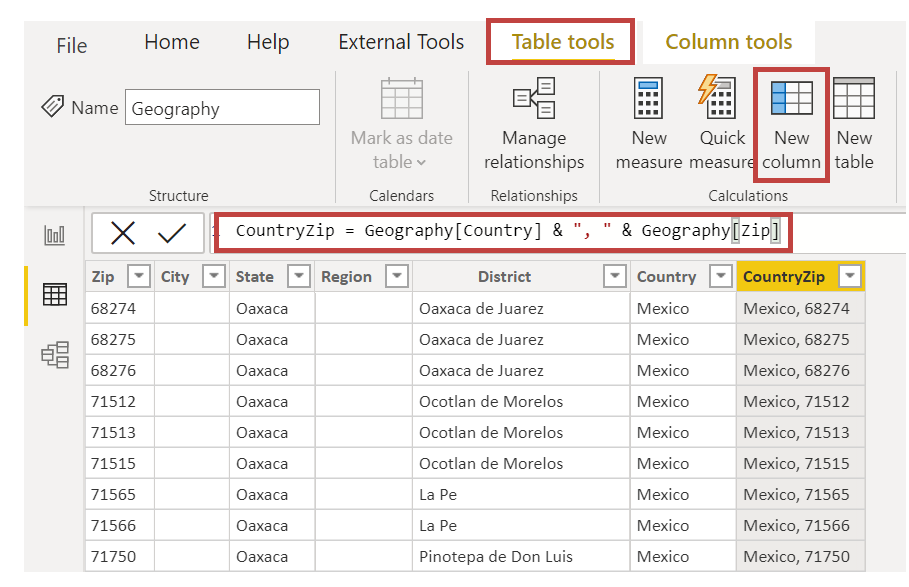
Task: Click the Zip cell 68275
Action: click(x=120, y=339)
